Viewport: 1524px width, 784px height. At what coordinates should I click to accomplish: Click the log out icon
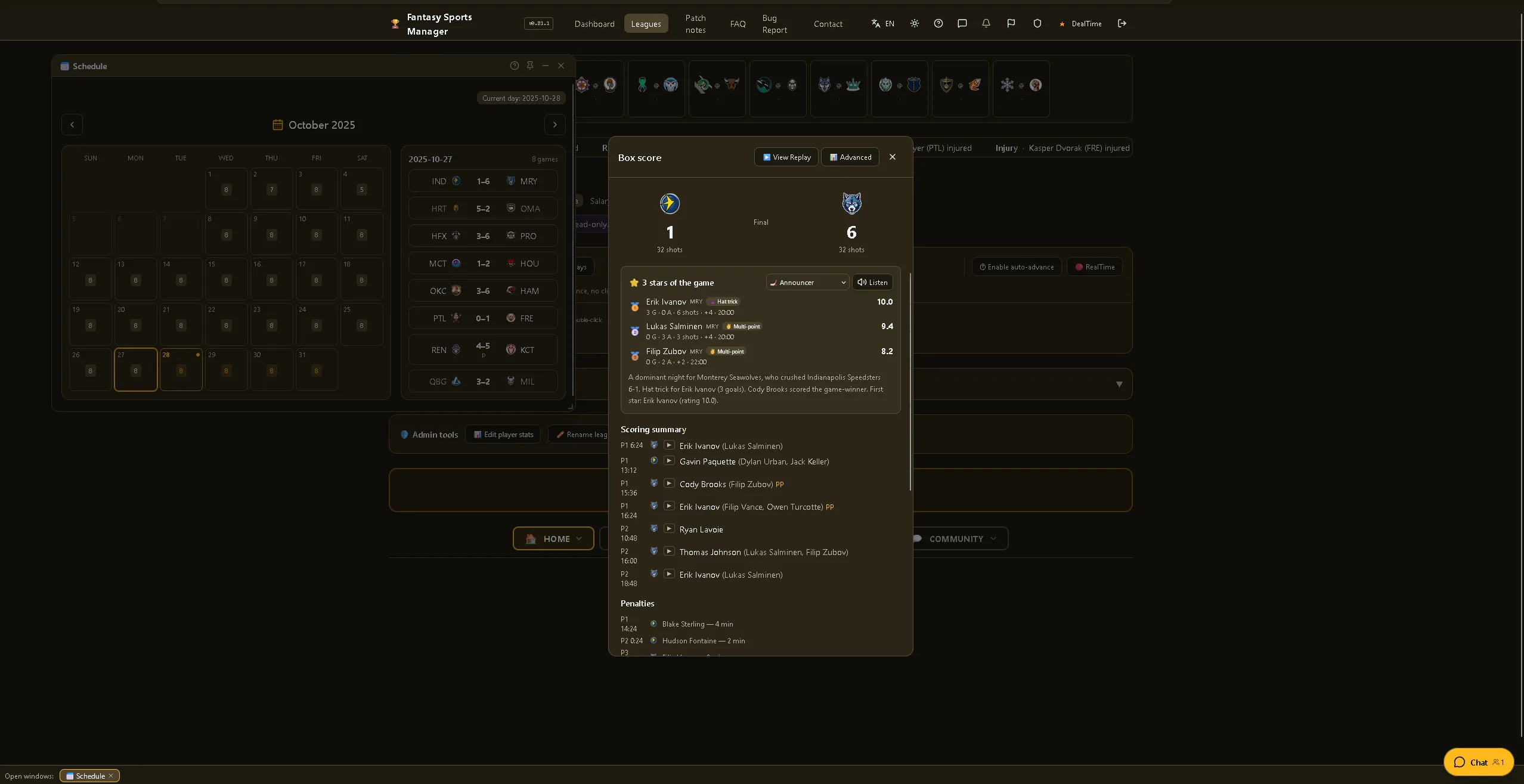click(1122, 23)
